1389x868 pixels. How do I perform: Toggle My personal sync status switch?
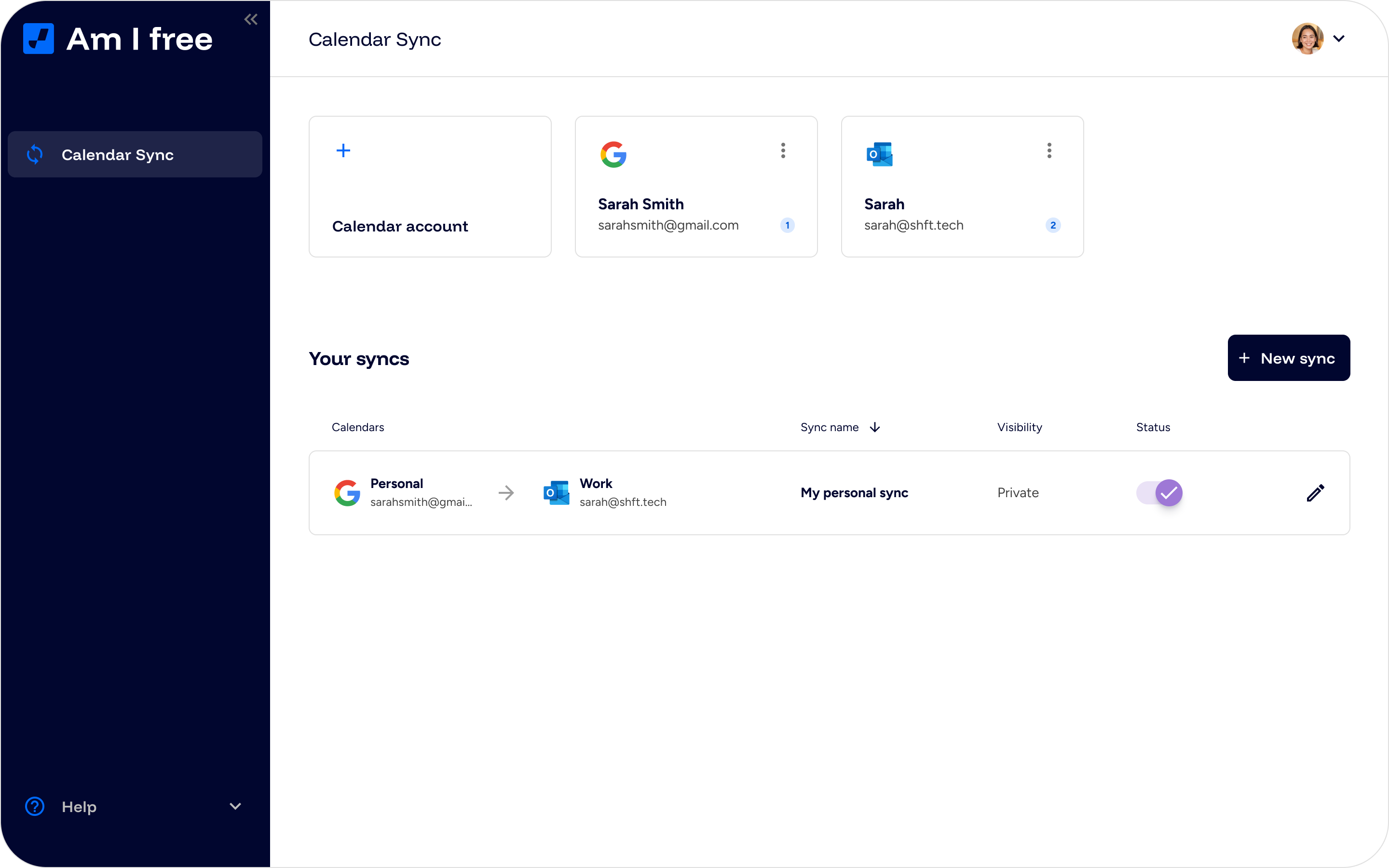(x=1159, y=492)
